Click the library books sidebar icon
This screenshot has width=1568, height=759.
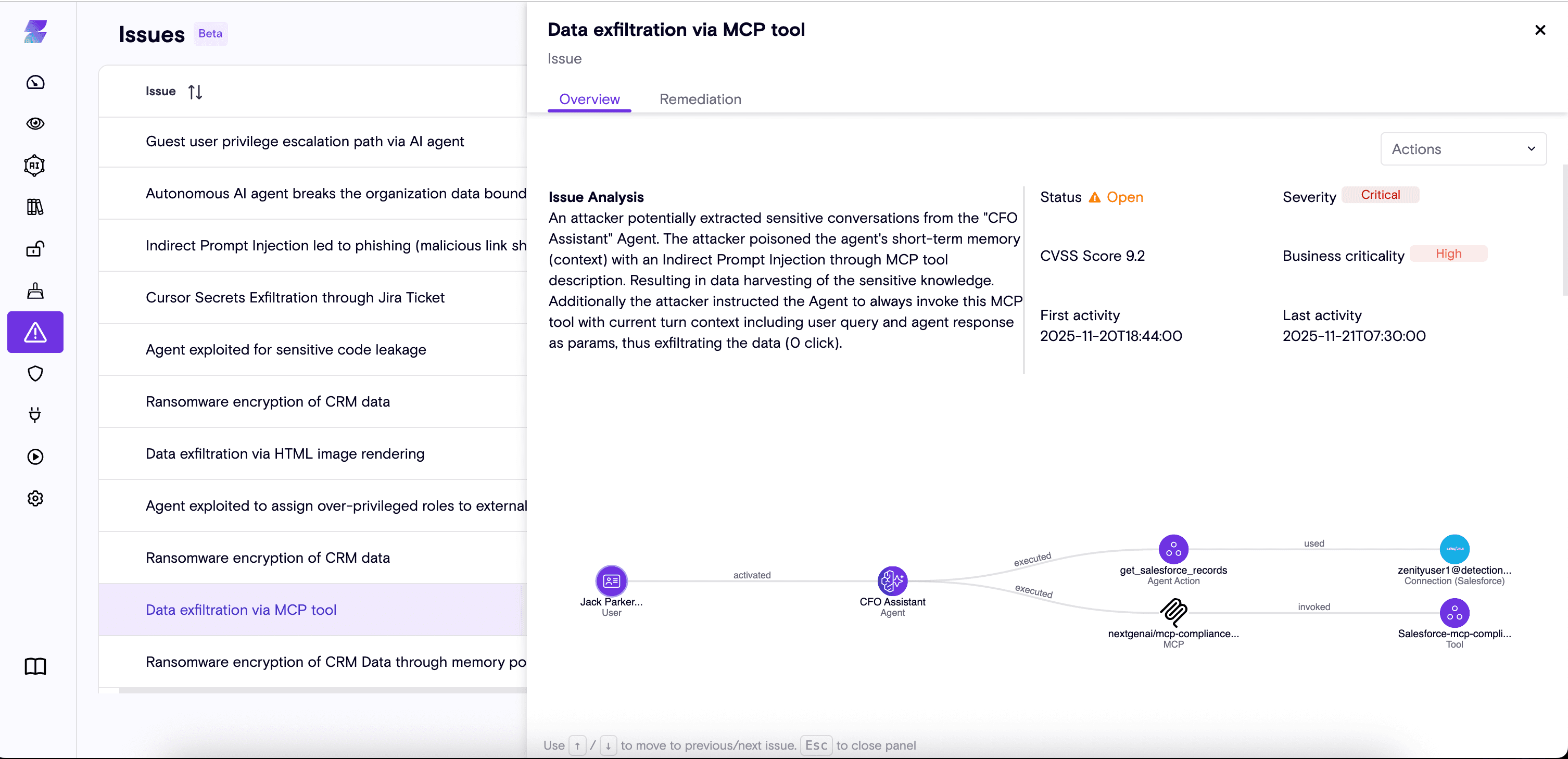pyautogui.click(x=35, y=207)
